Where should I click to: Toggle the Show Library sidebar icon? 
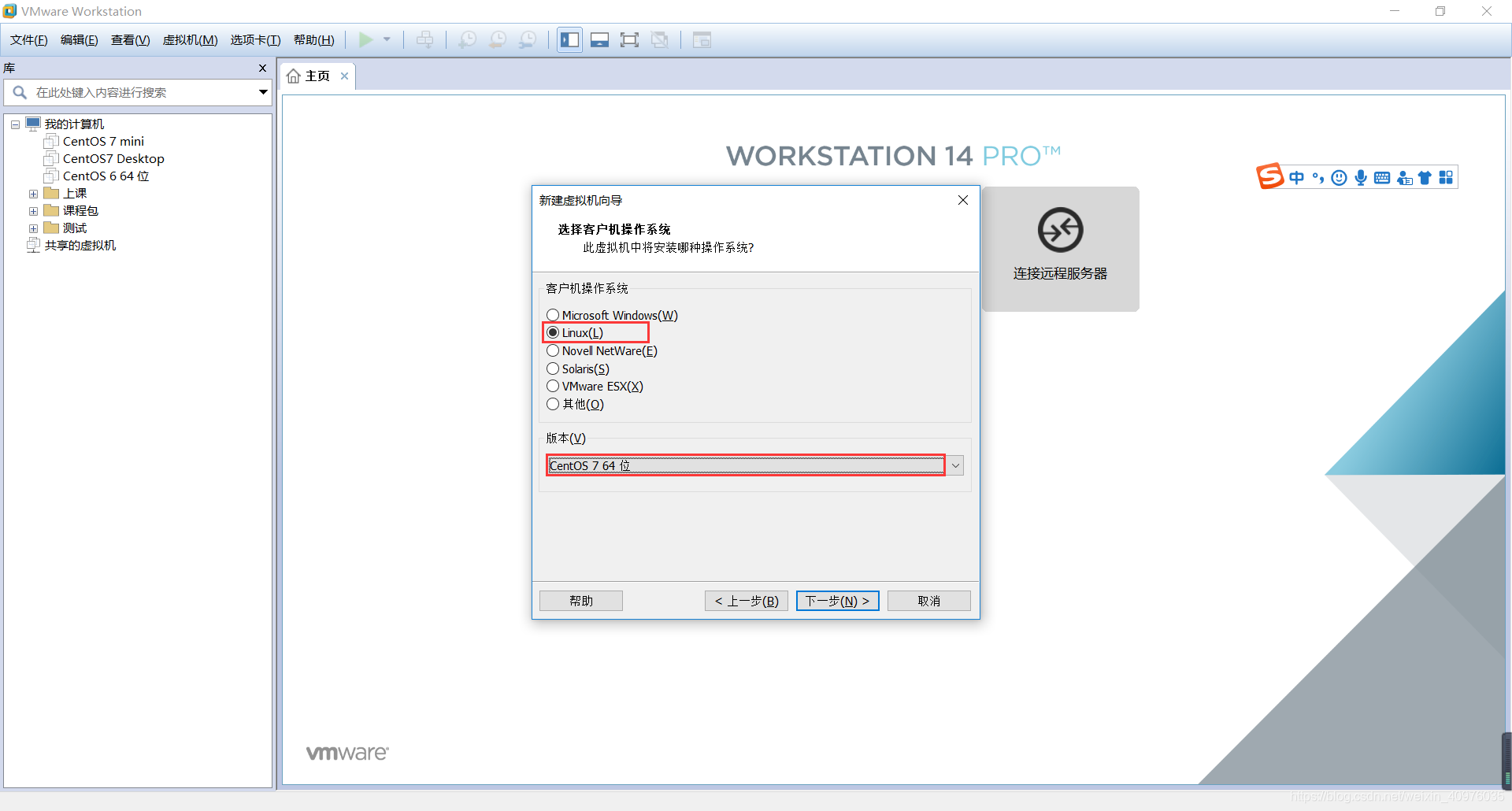coord(570,40)
